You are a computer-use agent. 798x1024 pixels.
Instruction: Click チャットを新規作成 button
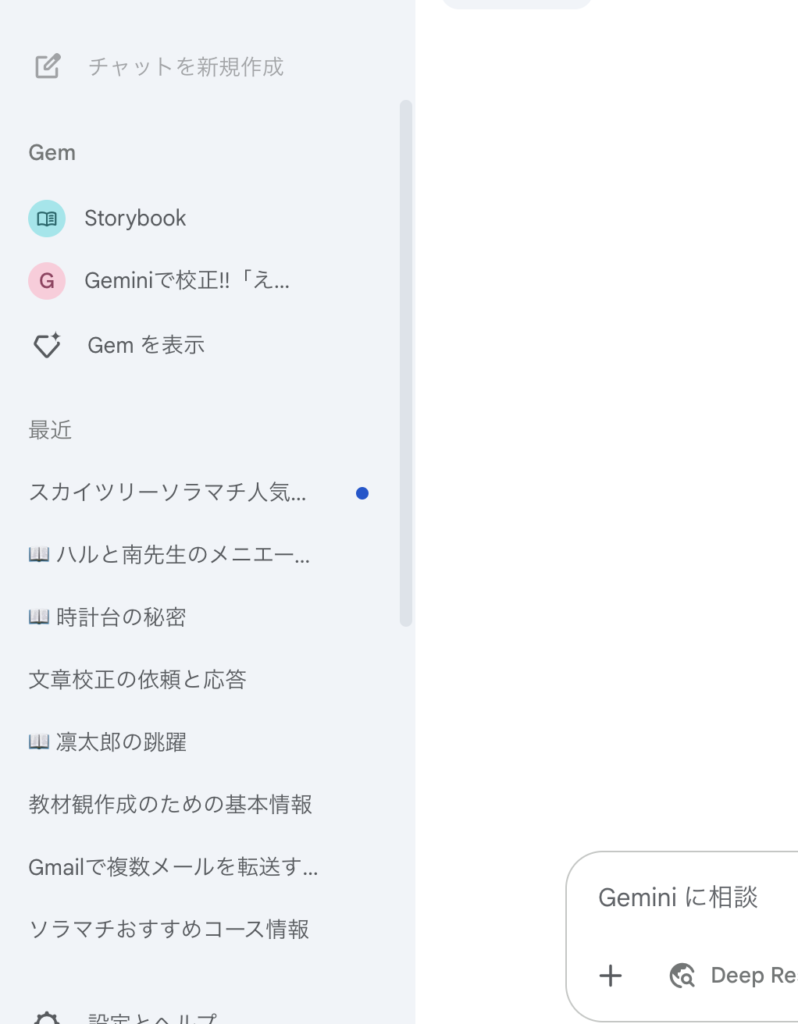click(x=185, y=66)
